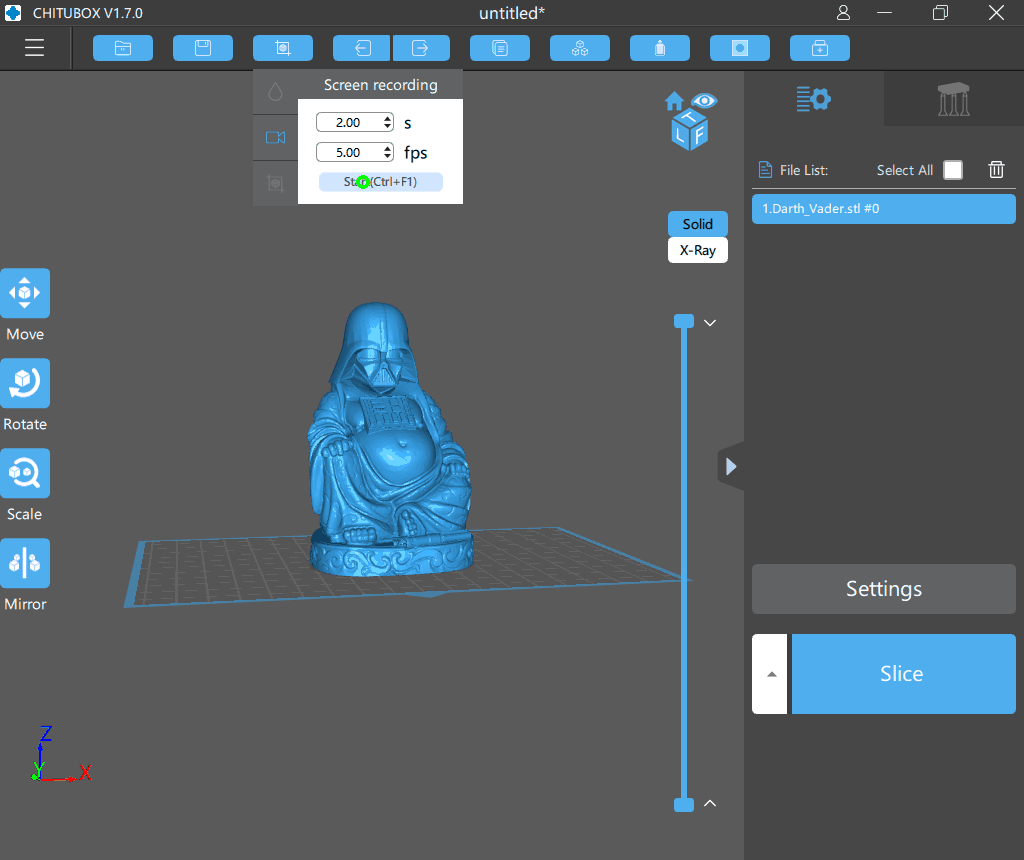Open the hamburger main menu

pyautogui.click(x=34, y=48)
